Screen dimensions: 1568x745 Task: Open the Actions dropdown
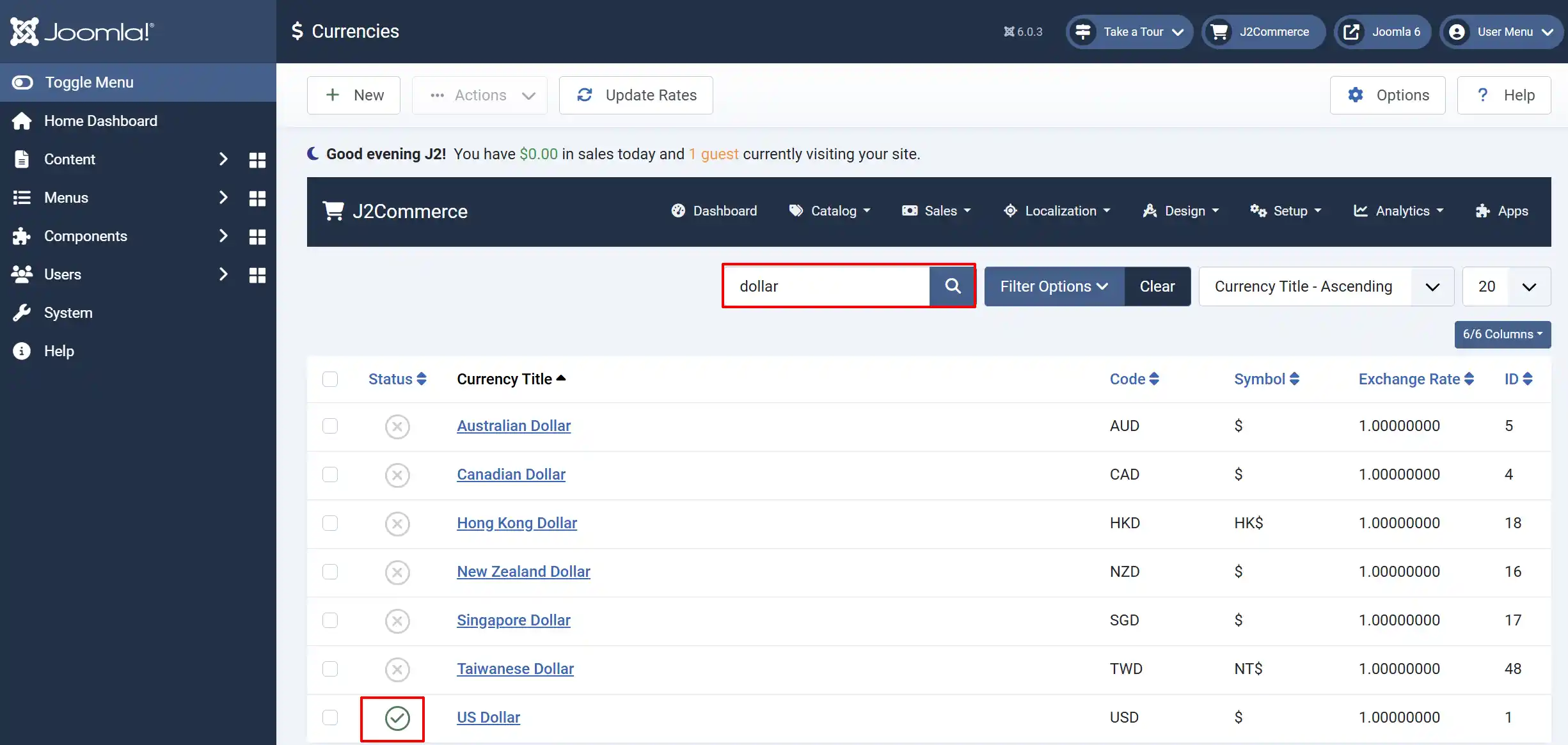[480, 95]
